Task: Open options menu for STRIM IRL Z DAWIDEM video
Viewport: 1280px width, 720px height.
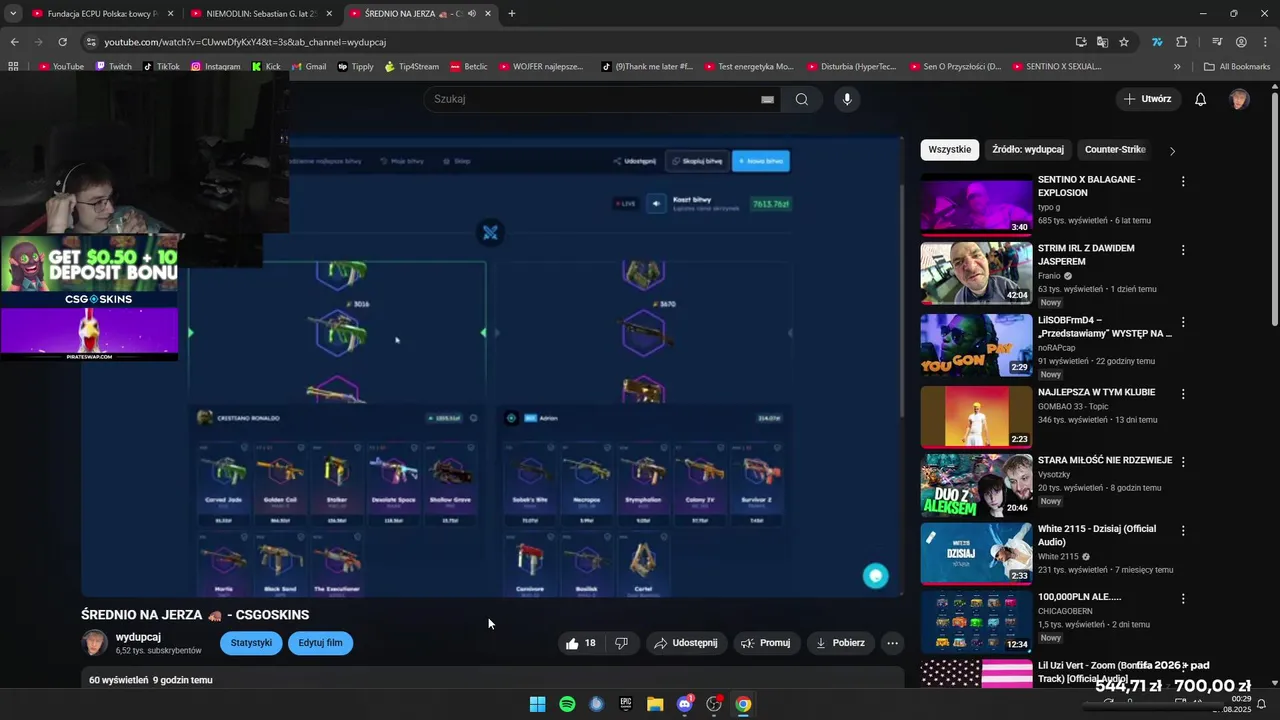Action: tap(1183, 250)
